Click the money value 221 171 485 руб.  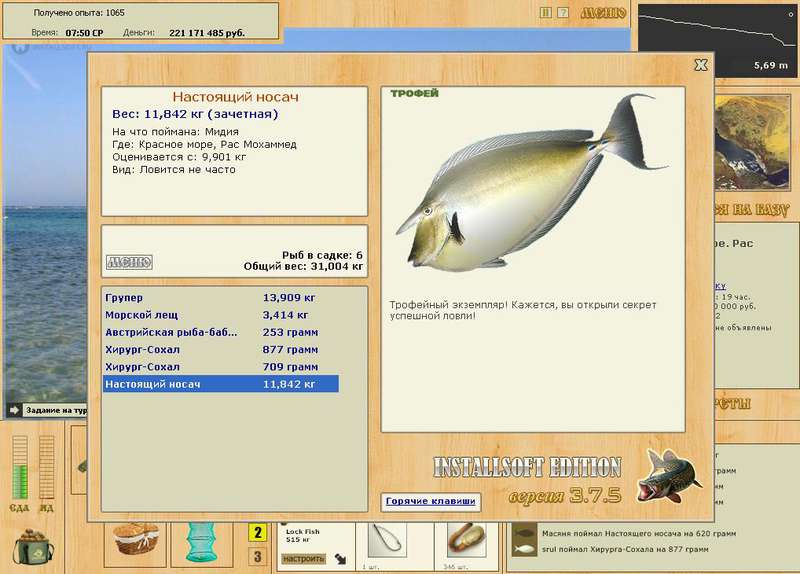pyautogui.click(x=207, y=33)
